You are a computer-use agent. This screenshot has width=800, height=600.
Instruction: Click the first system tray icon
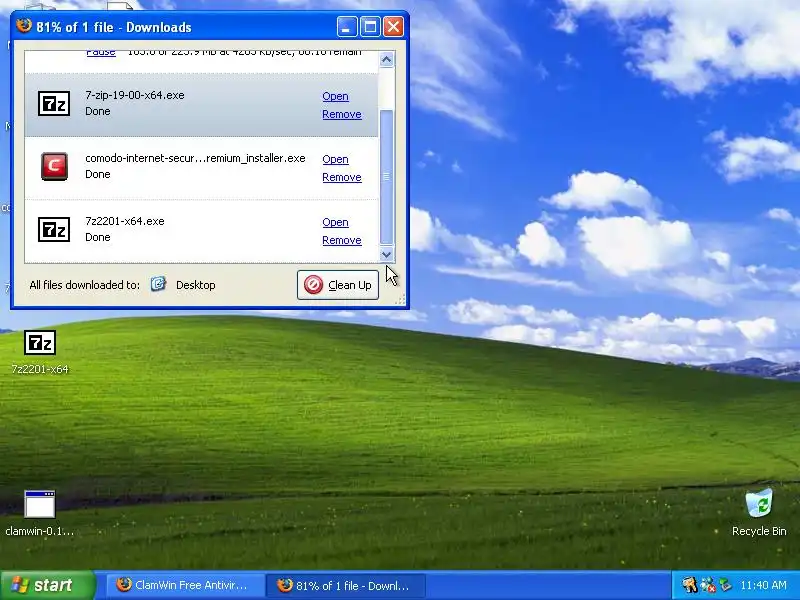tap(689, 585)
